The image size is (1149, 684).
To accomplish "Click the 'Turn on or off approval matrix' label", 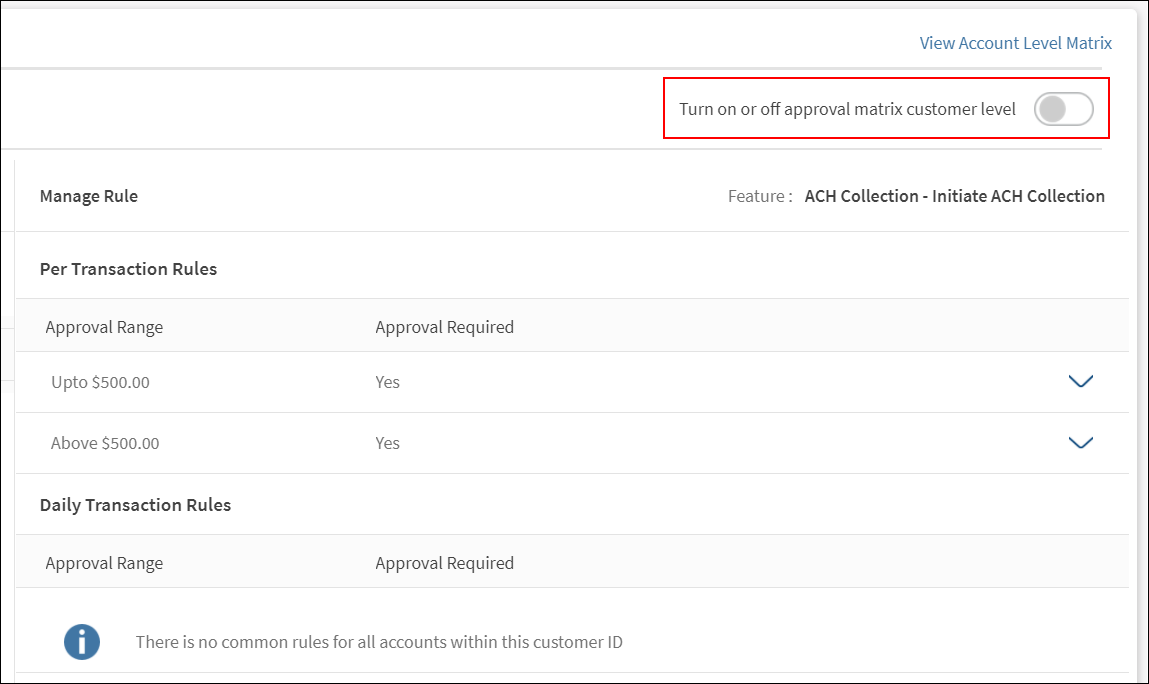I will pos(847,109).
